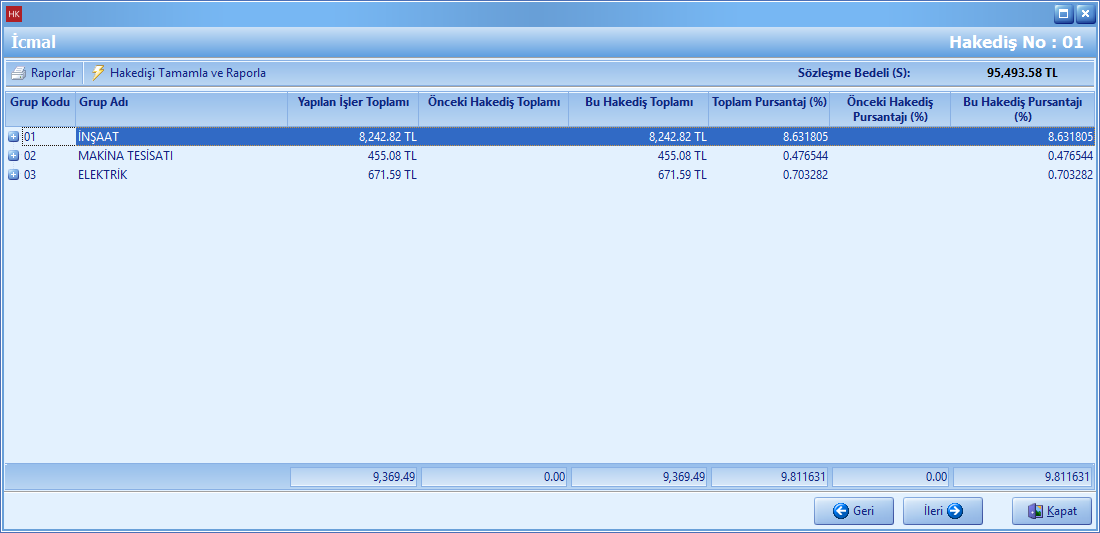1100x533 pixels.
Task: Maximize the İcmal window
Action: 1063,14
